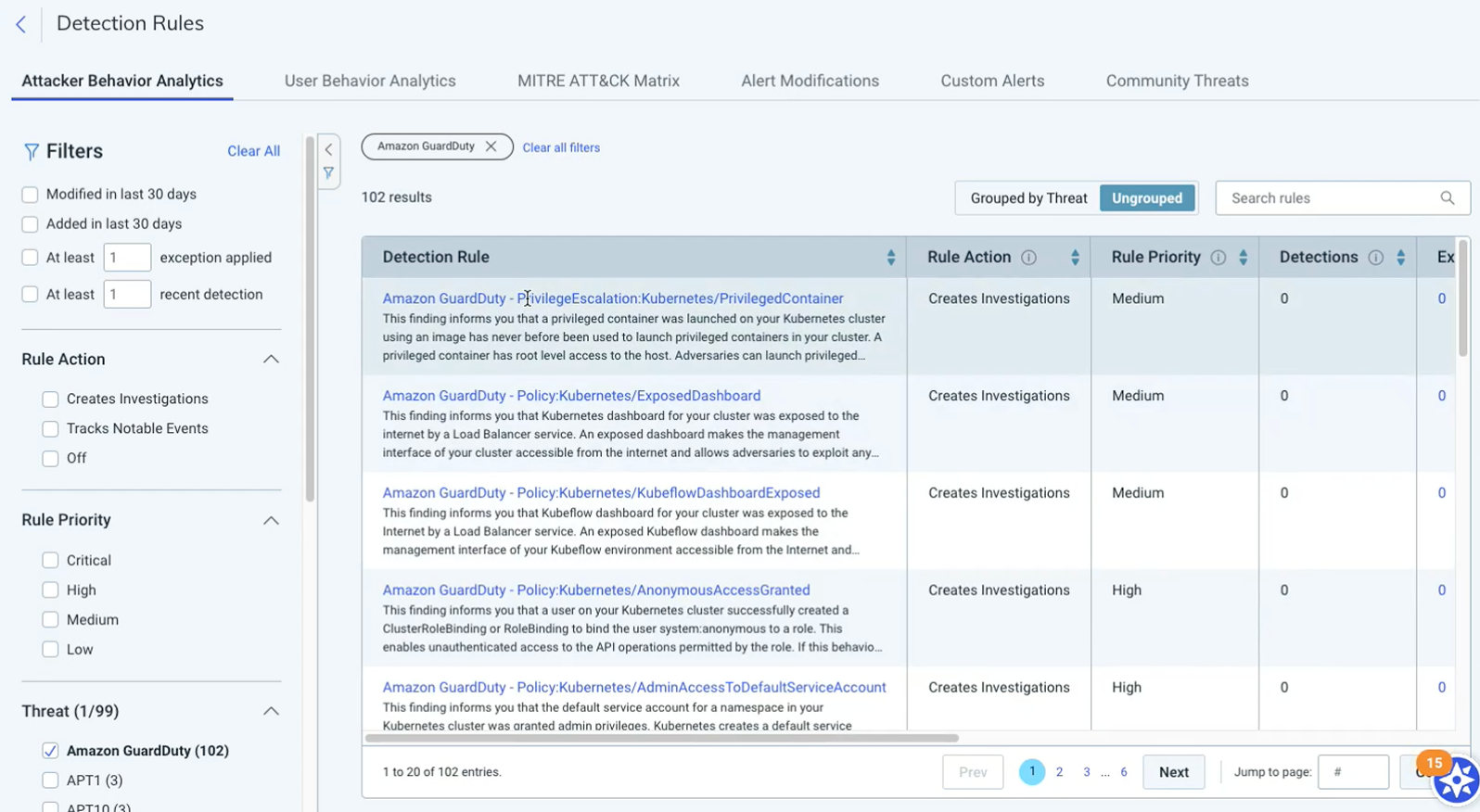Sort by Detection Rule column arrows

pos(890,258)
